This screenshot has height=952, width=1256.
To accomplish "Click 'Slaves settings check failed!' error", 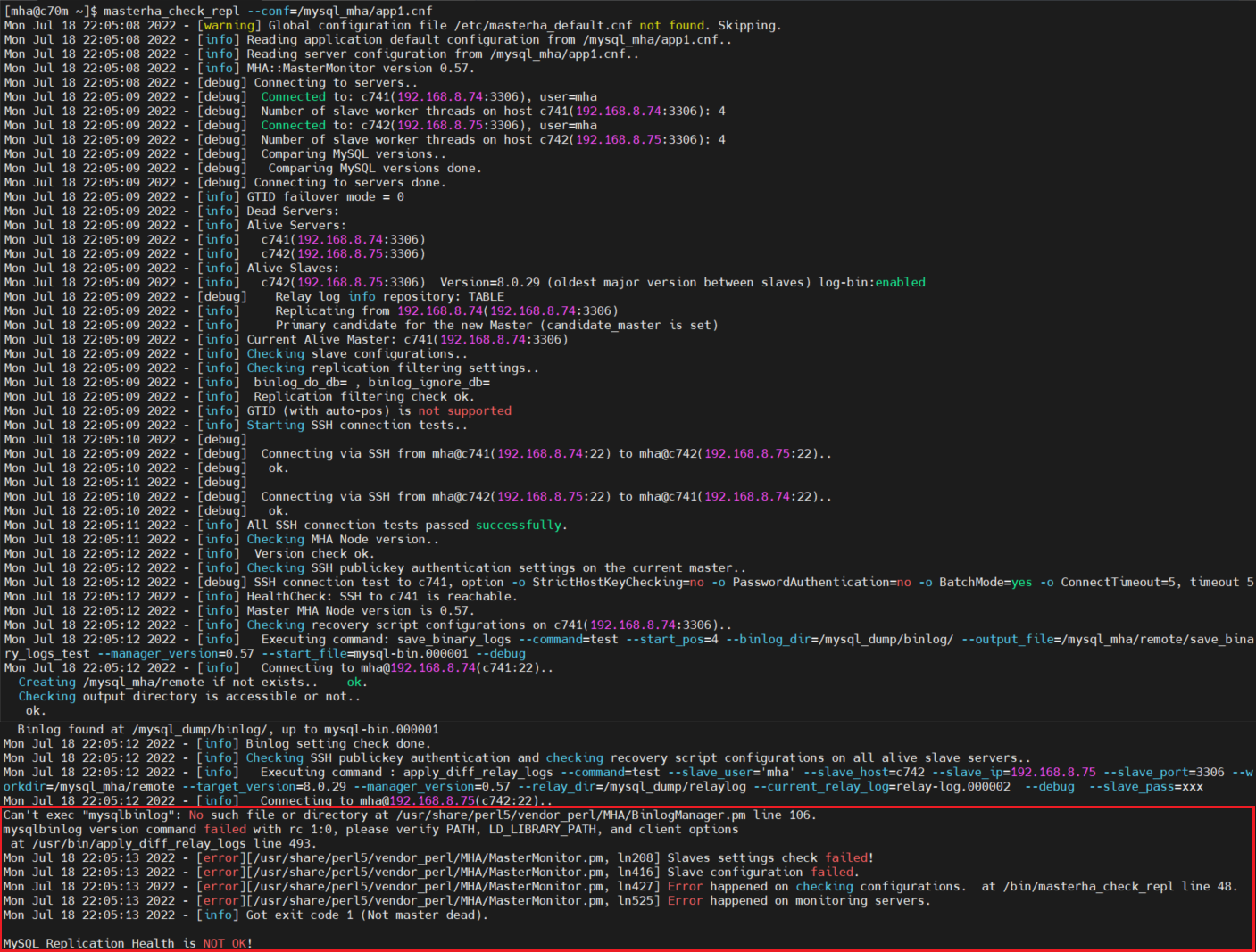I will (x=770, y=857).
